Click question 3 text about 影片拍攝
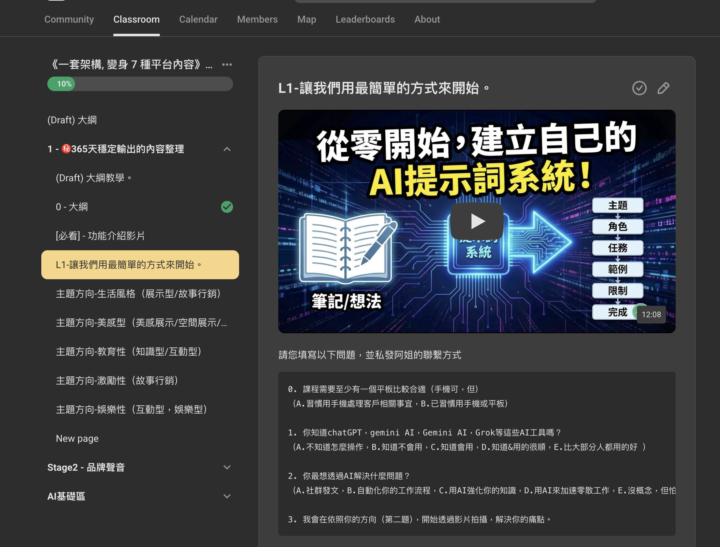720x547 pixels. 419,519
